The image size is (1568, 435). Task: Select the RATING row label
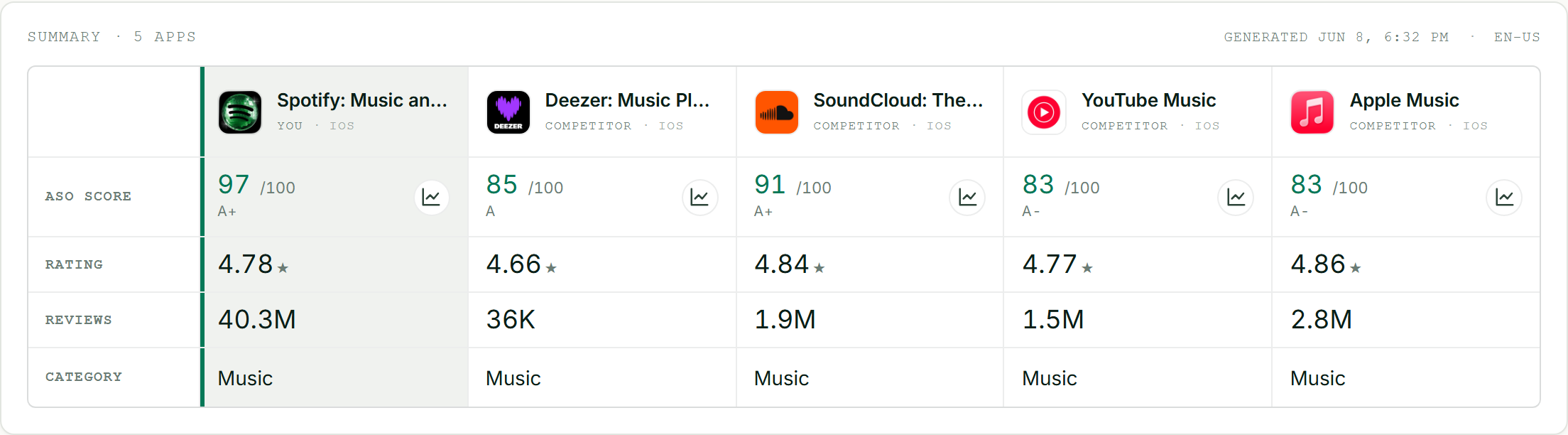(74, 264)
